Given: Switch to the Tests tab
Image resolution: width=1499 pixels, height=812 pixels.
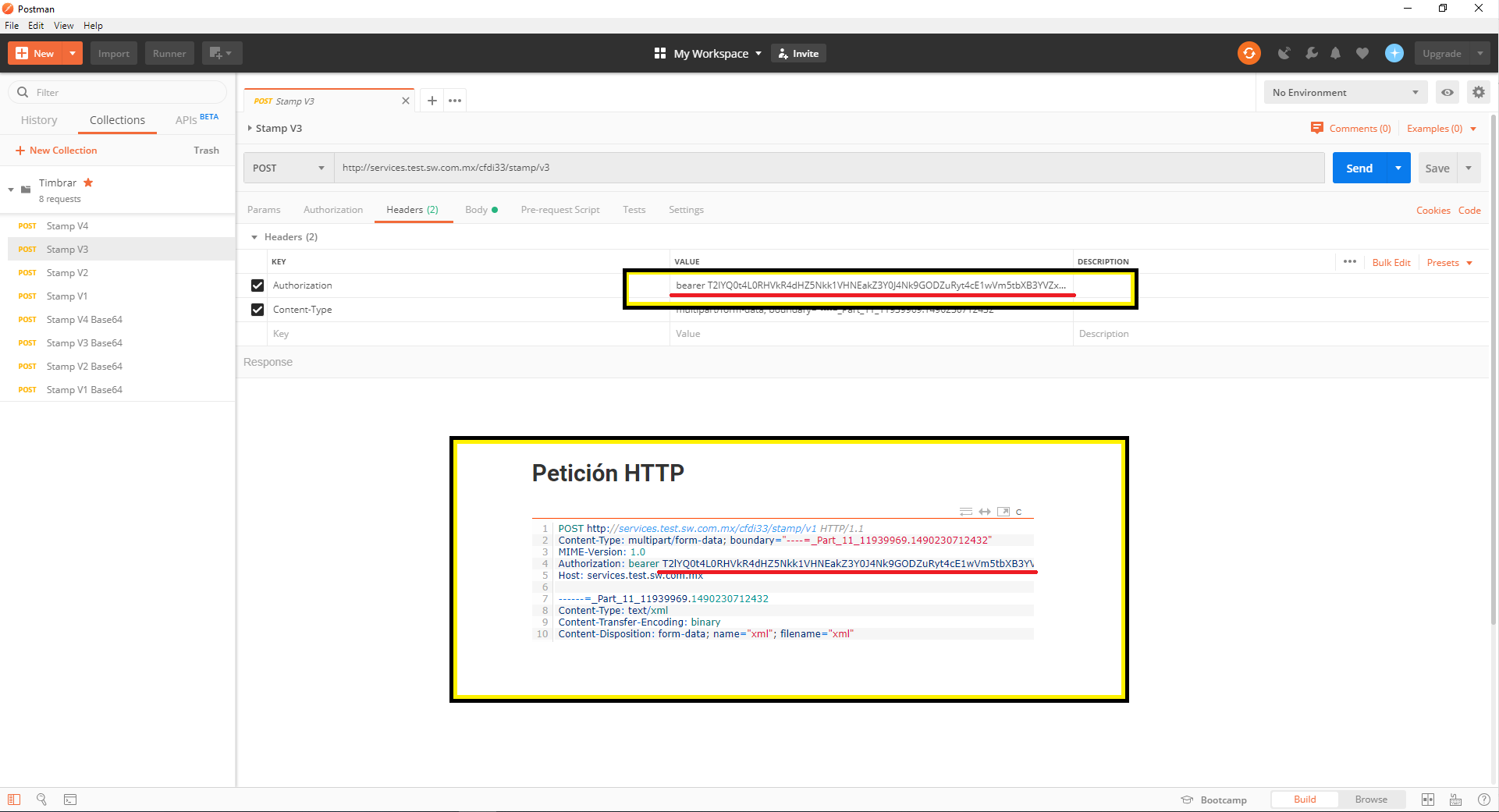Looking at the screenshot, I should coord(634,209).
